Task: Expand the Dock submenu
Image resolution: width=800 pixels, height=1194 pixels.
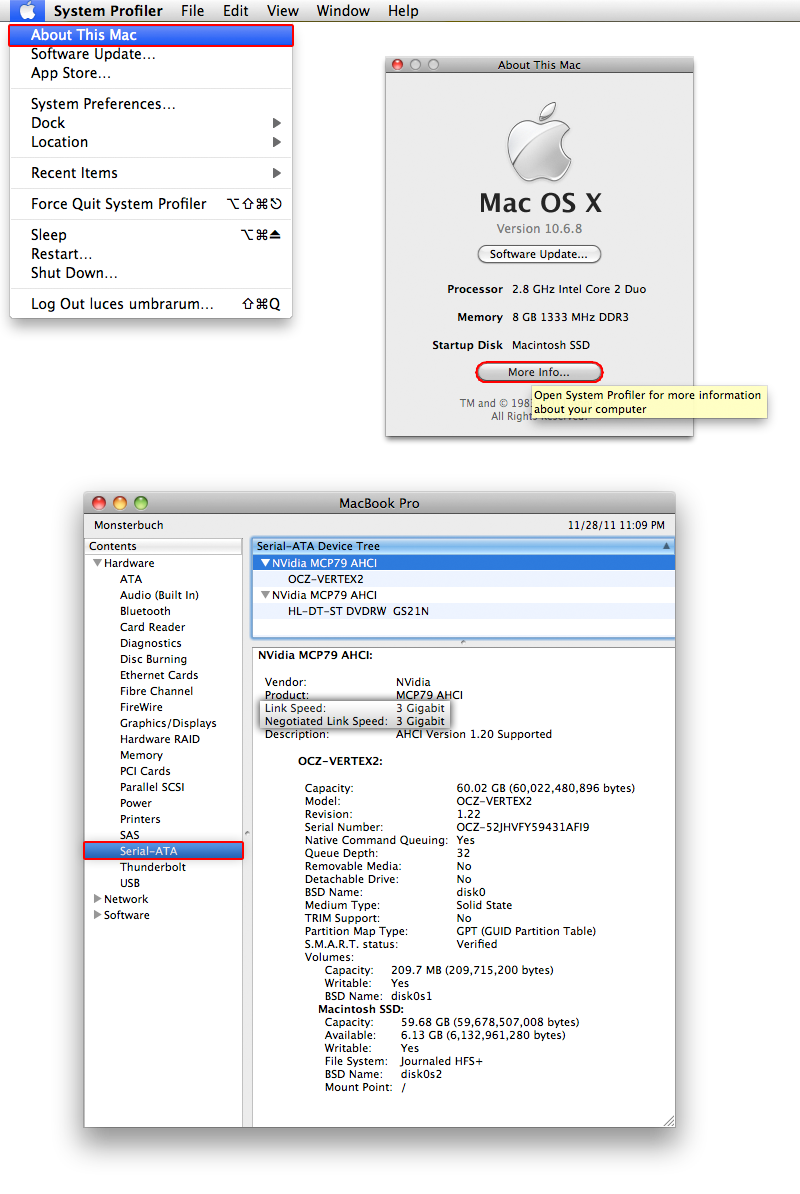Action: 151,123
